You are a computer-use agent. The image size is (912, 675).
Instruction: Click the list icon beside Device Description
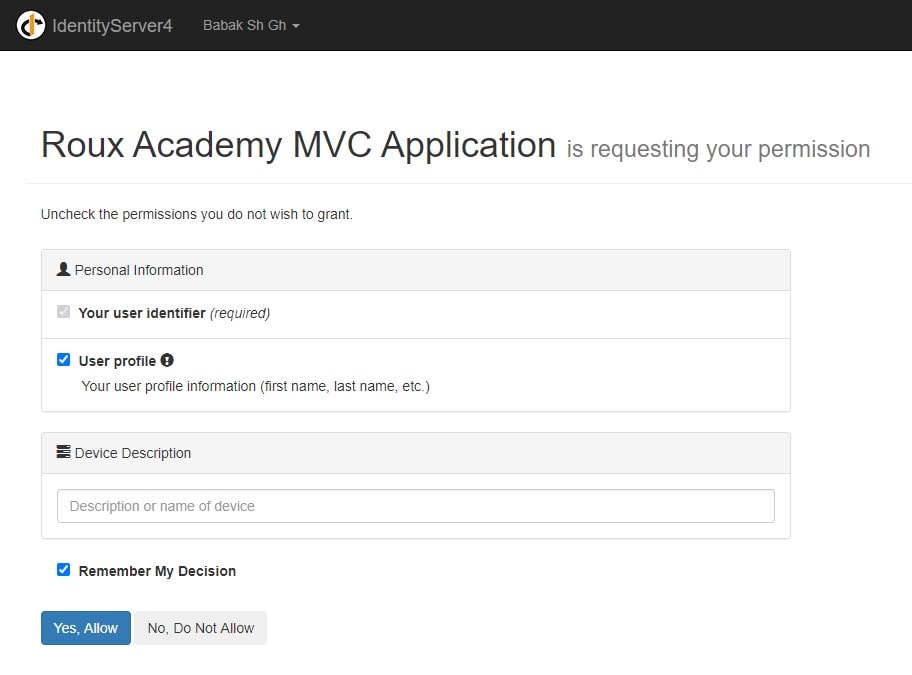[62, 452]
